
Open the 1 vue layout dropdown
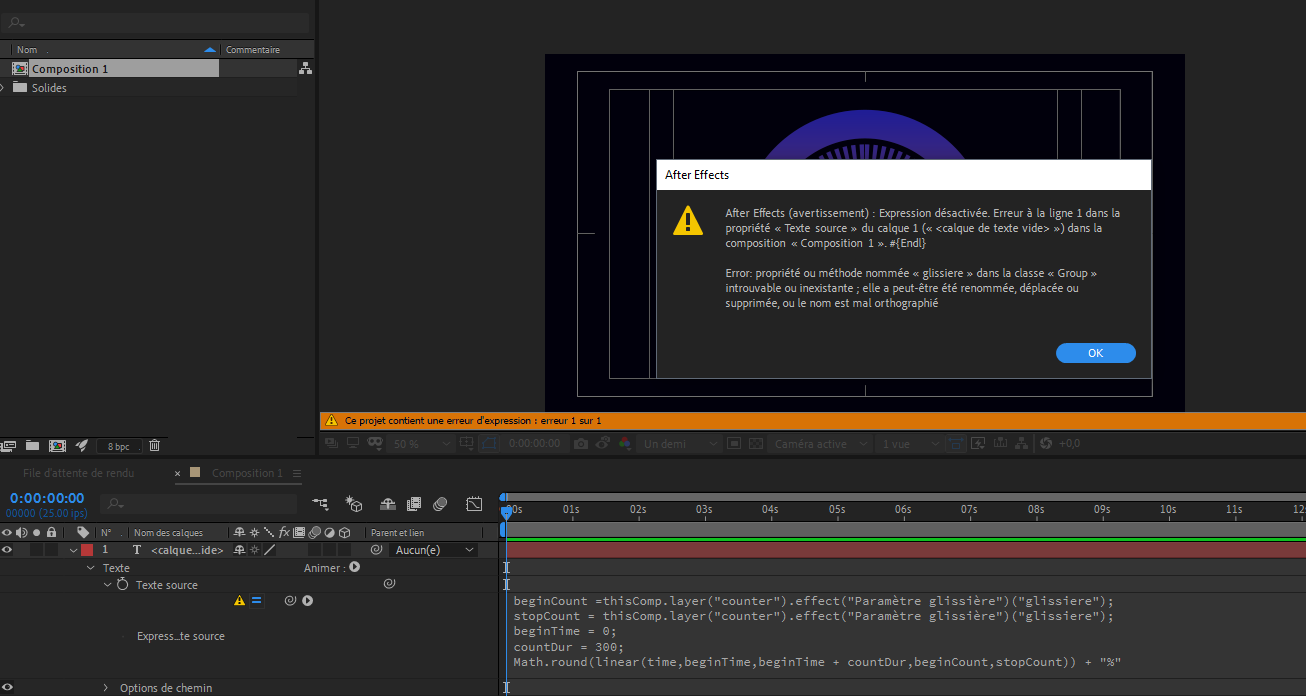[909, 444]
